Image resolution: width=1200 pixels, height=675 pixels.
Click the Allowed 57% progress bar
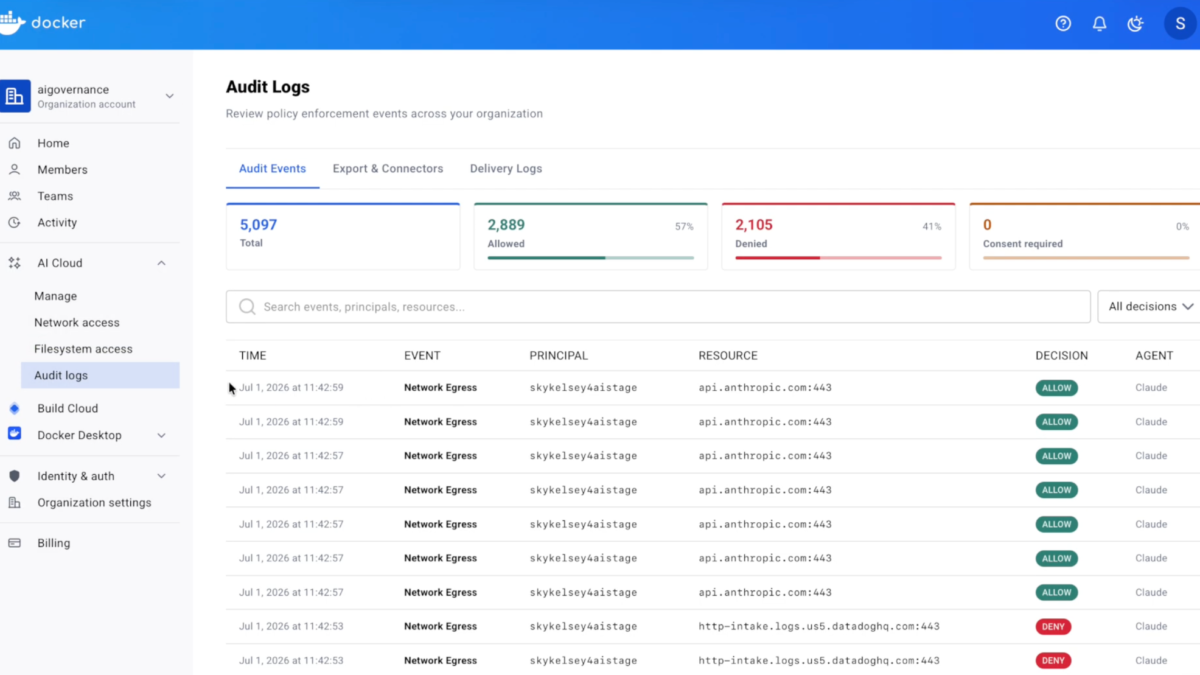coord(591,257)
